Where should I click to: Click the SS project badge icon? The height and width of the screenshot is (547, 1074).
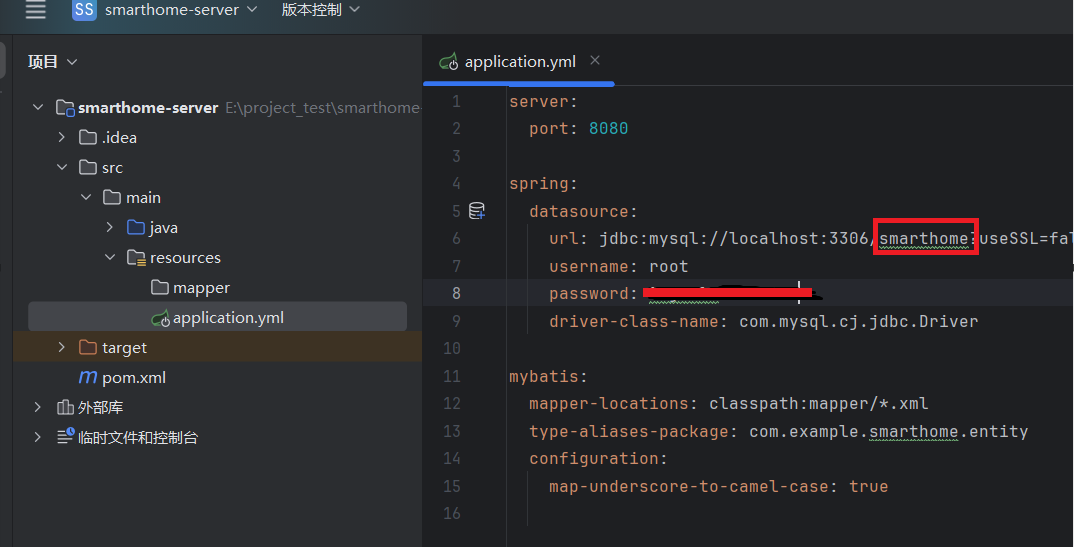point(84,10)
